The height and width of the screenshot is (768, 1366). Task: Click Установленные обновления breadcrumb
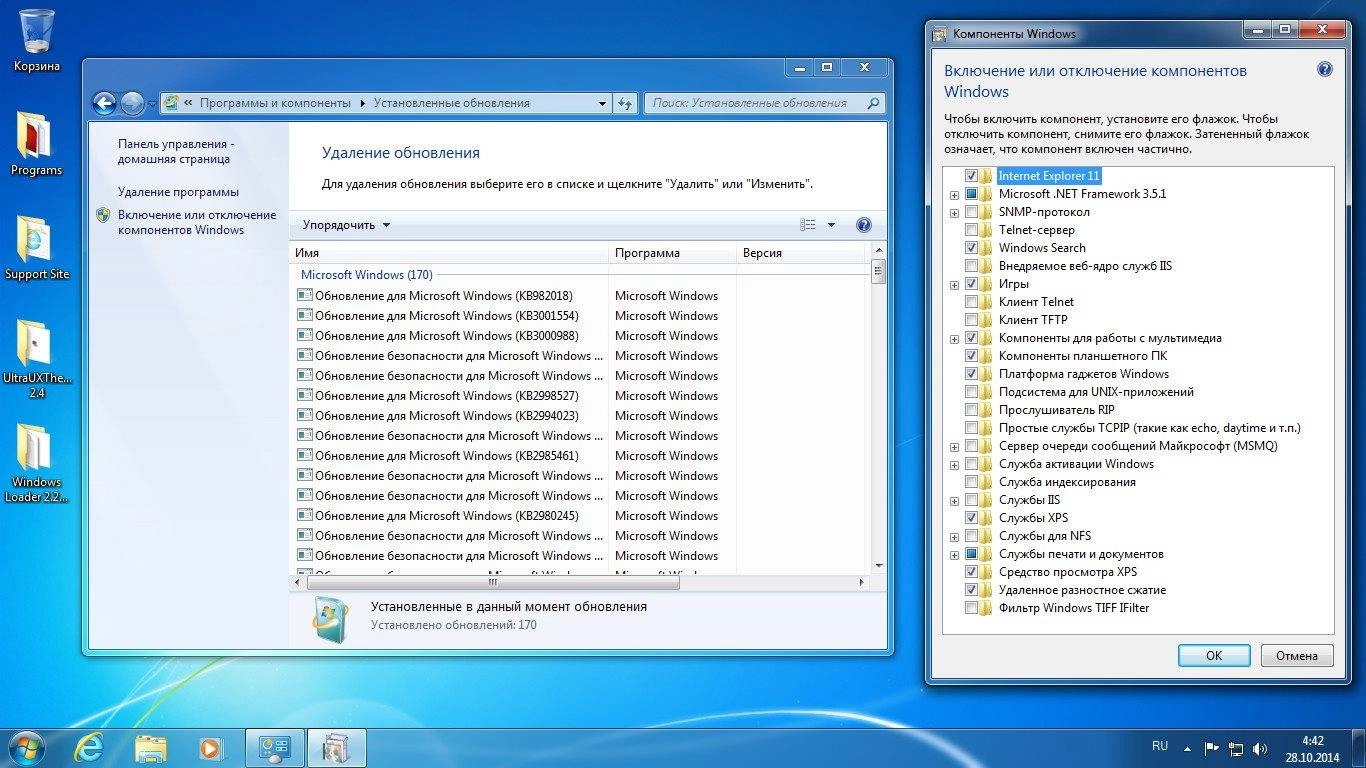pos(451,103)
